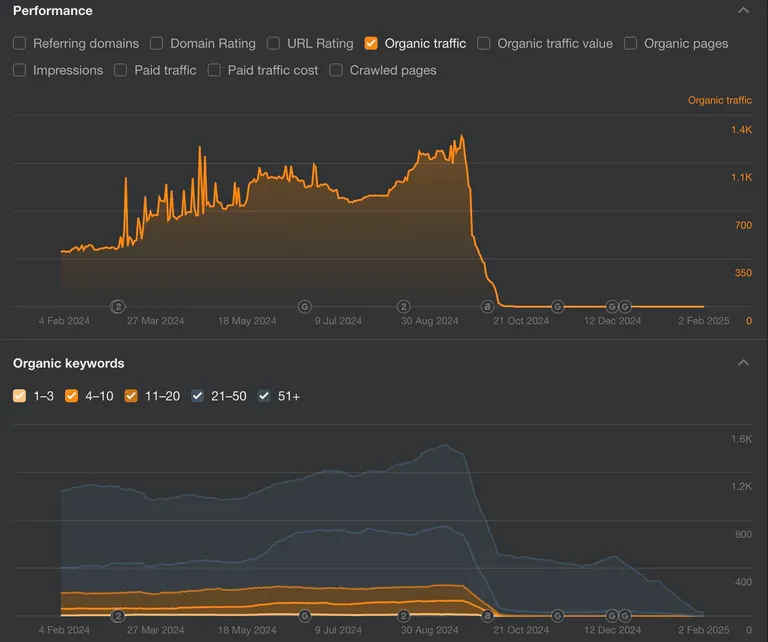The image size is (768, 642).
Task: Toggle the 51+ keyword position series
Action: (x=264, y=396)
